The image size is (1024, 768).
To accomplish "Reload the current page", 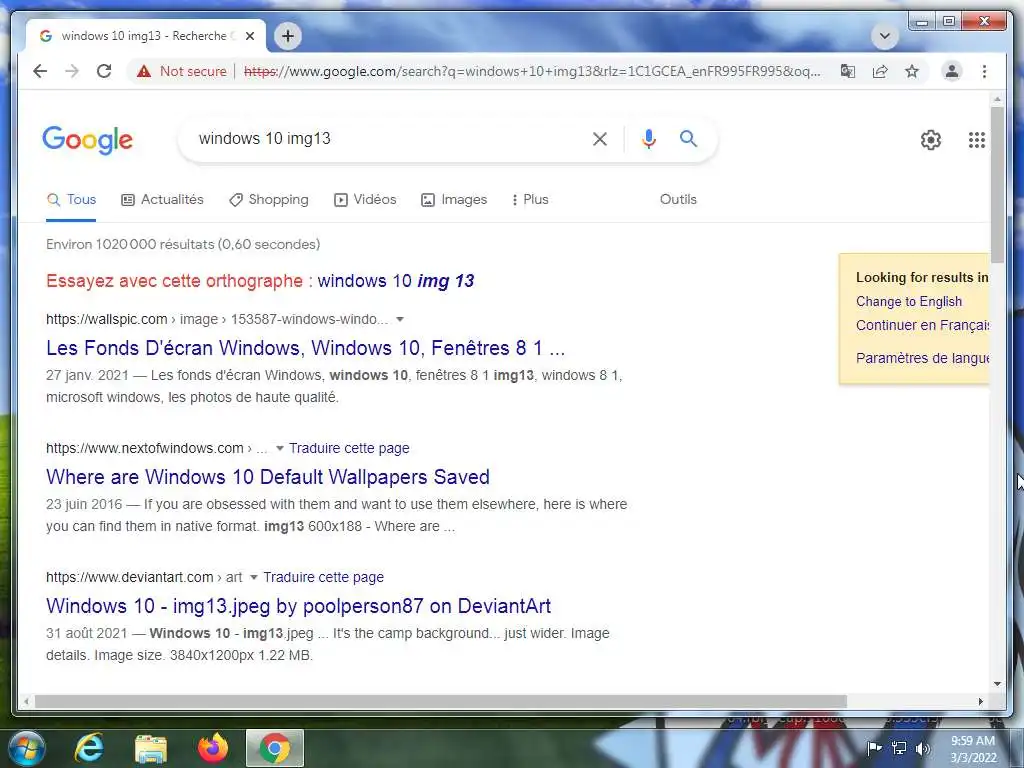I will 104,71.
